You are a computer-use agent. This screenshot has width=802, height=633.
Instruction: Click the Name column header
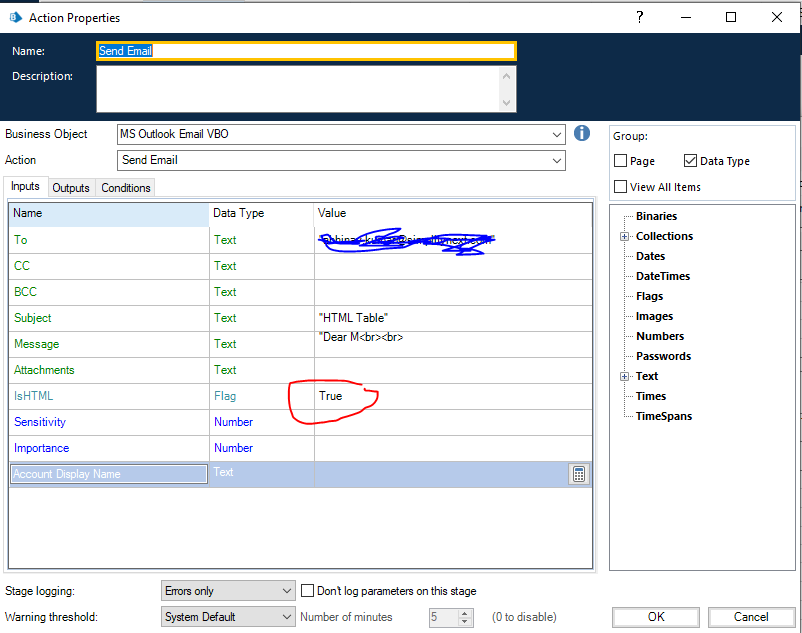tap(108, 213)
